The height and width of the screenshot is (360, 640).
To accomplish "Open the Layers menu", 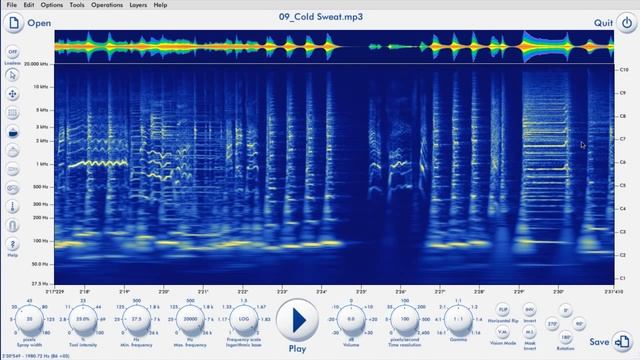I will pos(138,5).
